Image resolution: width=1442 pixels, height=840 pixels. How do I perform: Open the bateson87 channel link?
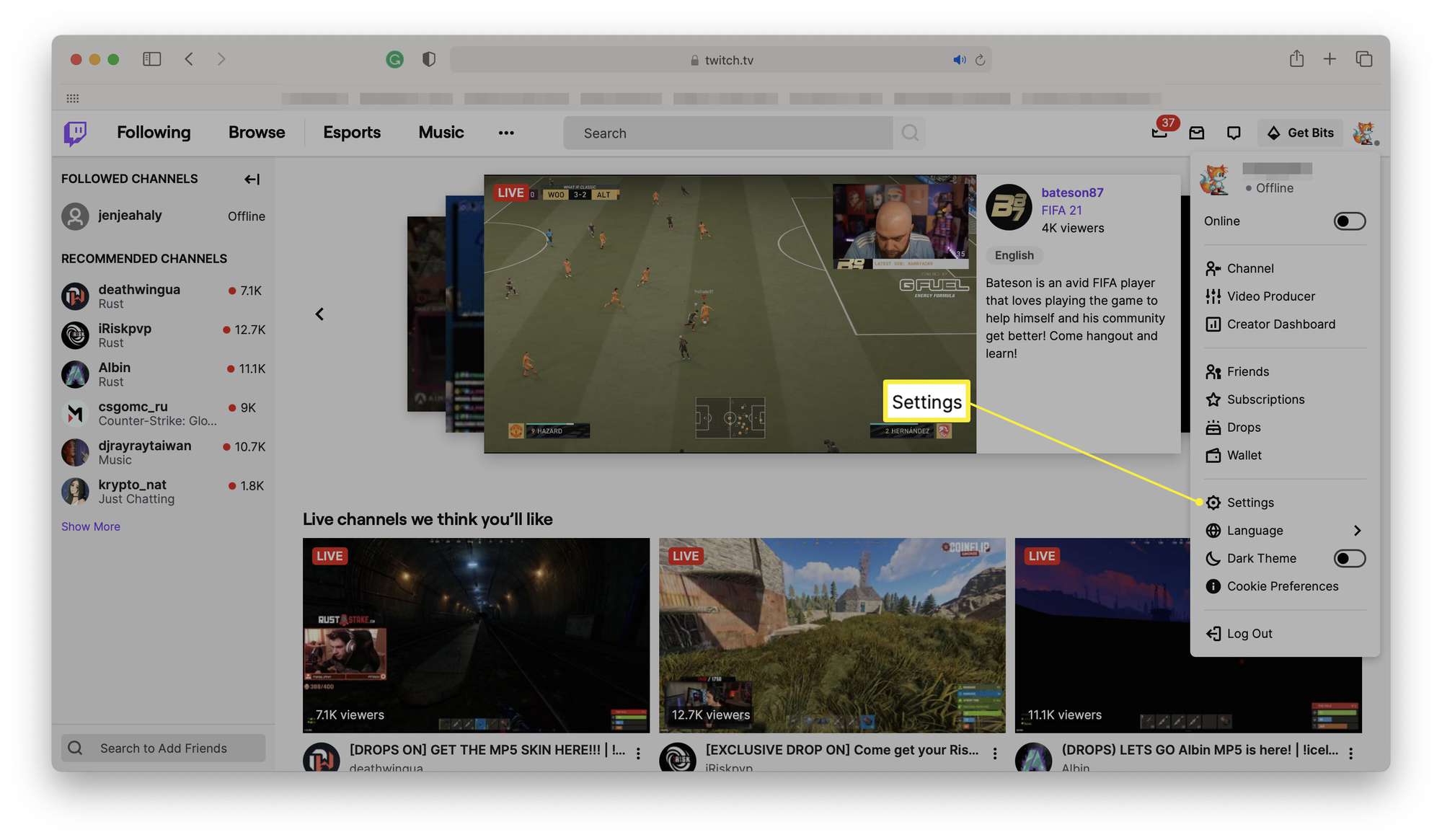click(x=1072, y=193)
